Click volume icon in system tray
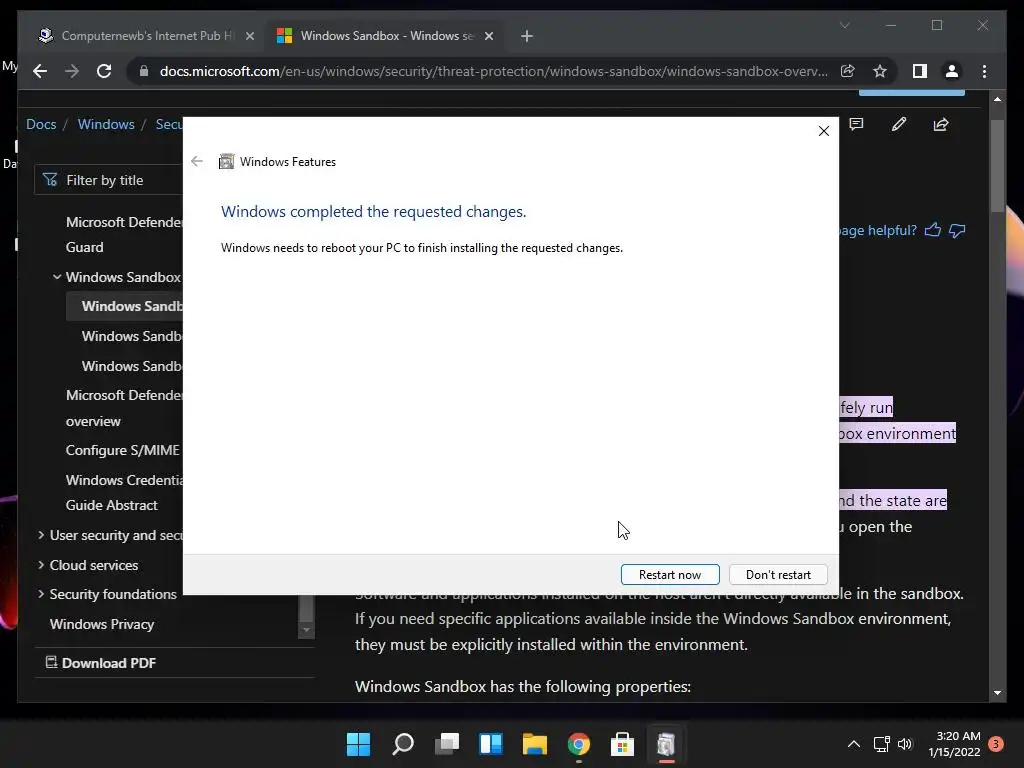The image size is (1024, 768). (x=904, y=744)
